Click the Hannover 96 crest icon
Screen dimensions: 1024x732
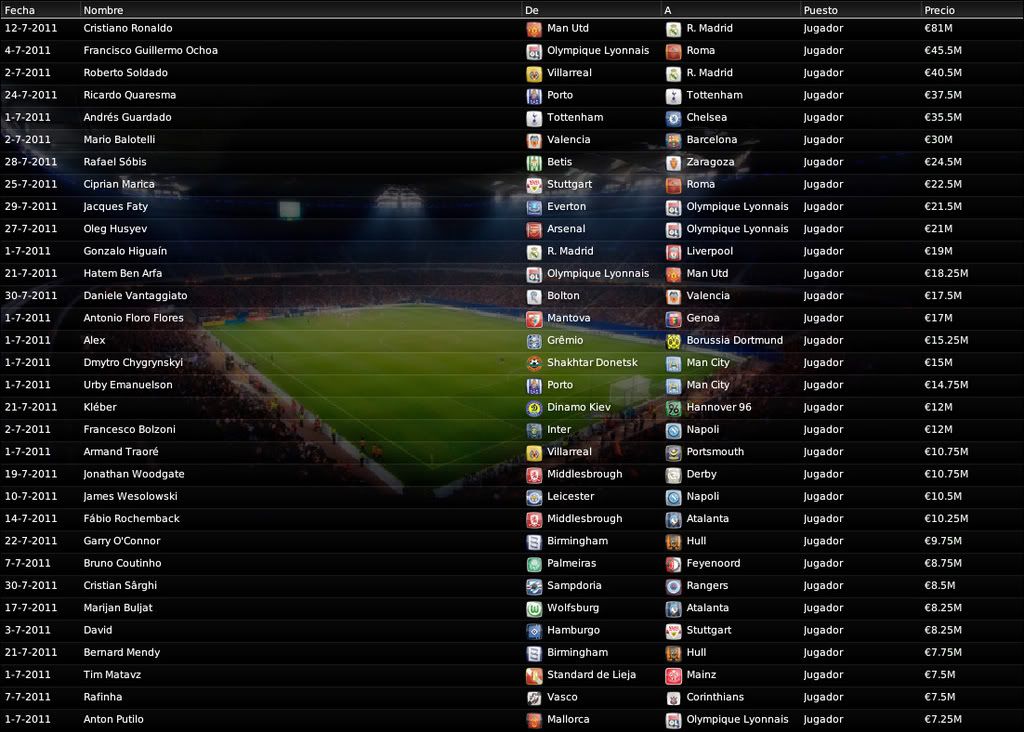click(673, 408)
